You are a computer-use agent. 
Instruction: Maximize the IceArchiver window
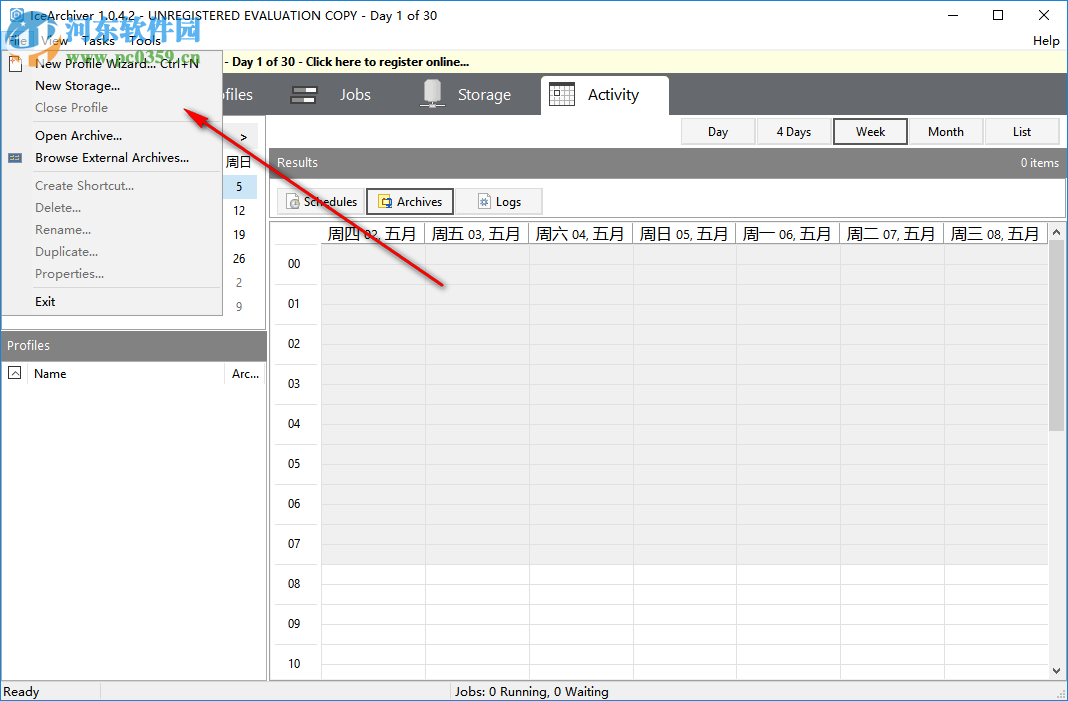point(998,15)
